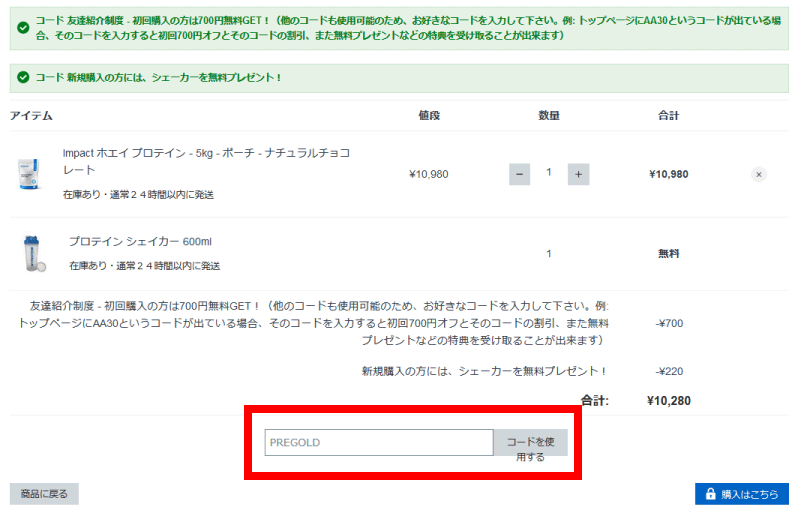Click the プロテイン シェイカー 600ml product name
This screenshot has width=799, height=519.
click(140, 241)
